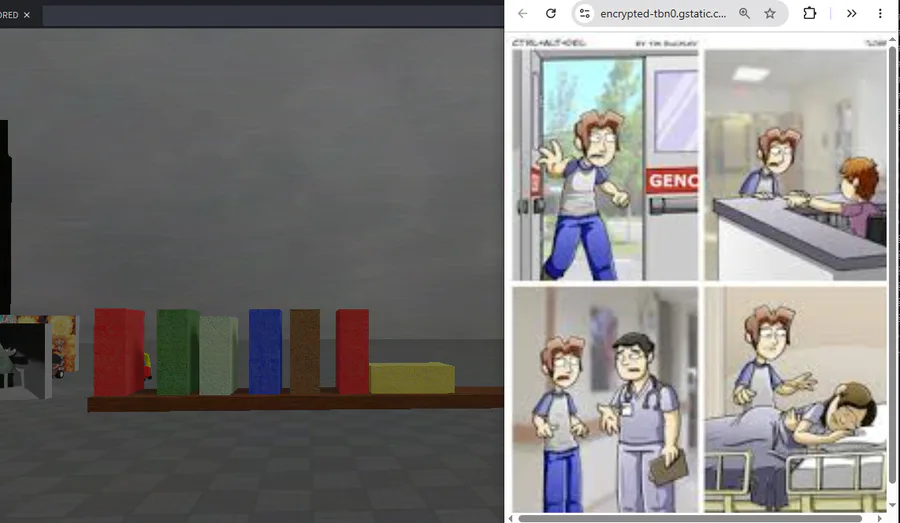This screenshot has height=523, width=900.
Task: Select the yellow flat block on the shelf
Action: tap(412, 378)
